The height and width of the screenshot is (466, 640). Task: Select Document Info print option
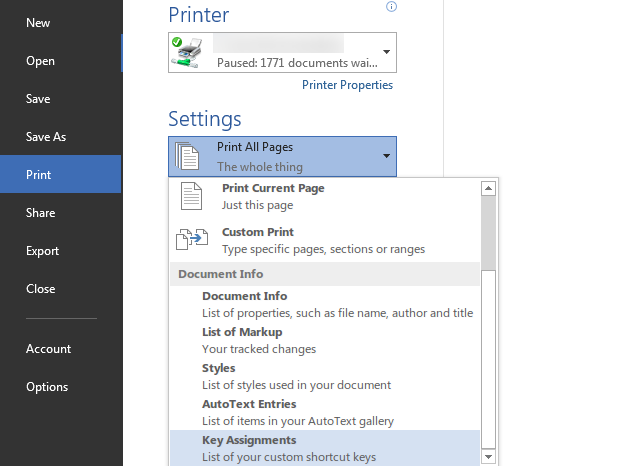point(244,296)
